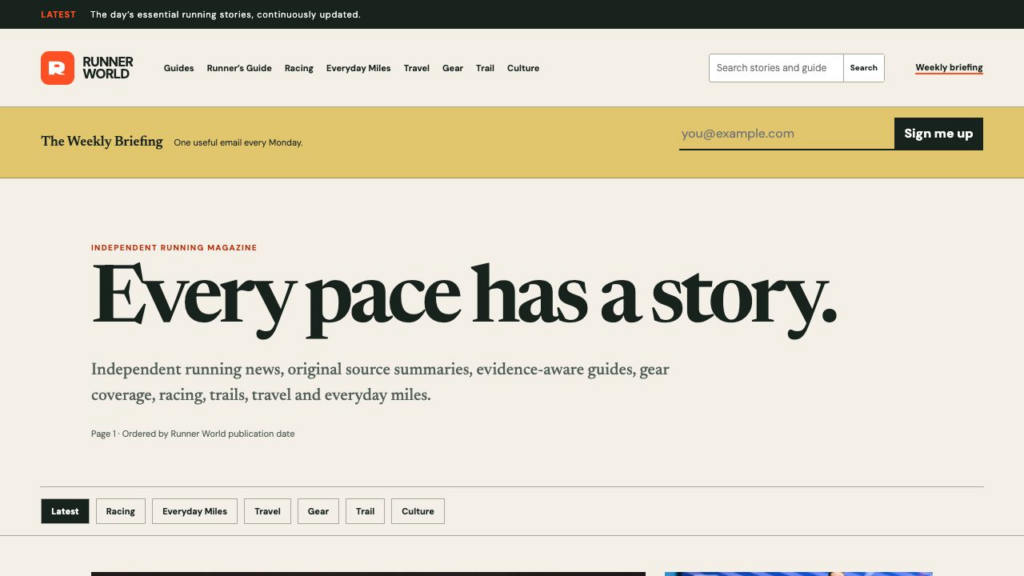Select the Gear filter tab
Screen dimensions: 1024x576
coord(318,511)
